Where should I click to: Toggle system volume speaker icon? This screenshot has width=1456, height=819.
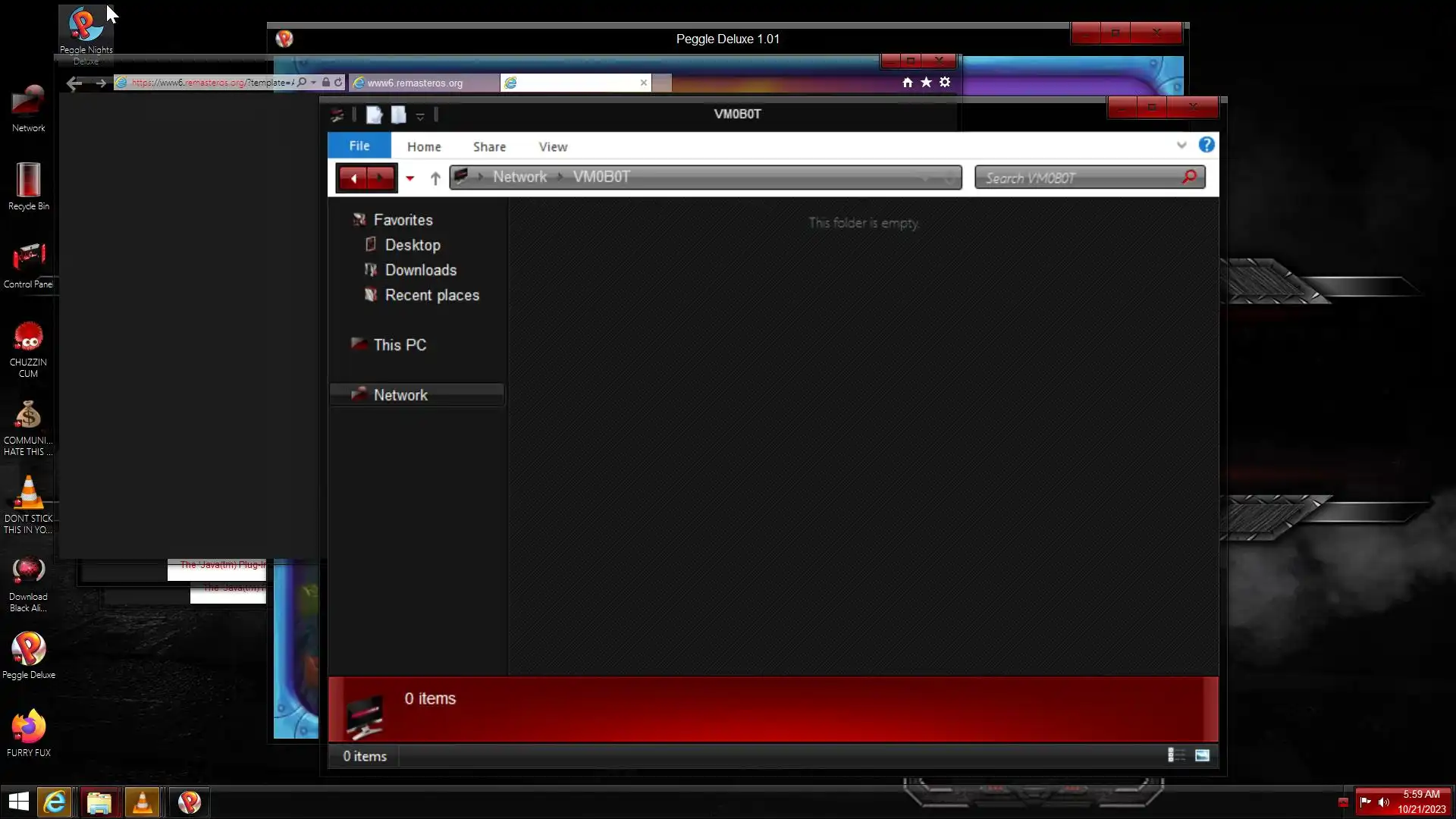(1384, 802)
